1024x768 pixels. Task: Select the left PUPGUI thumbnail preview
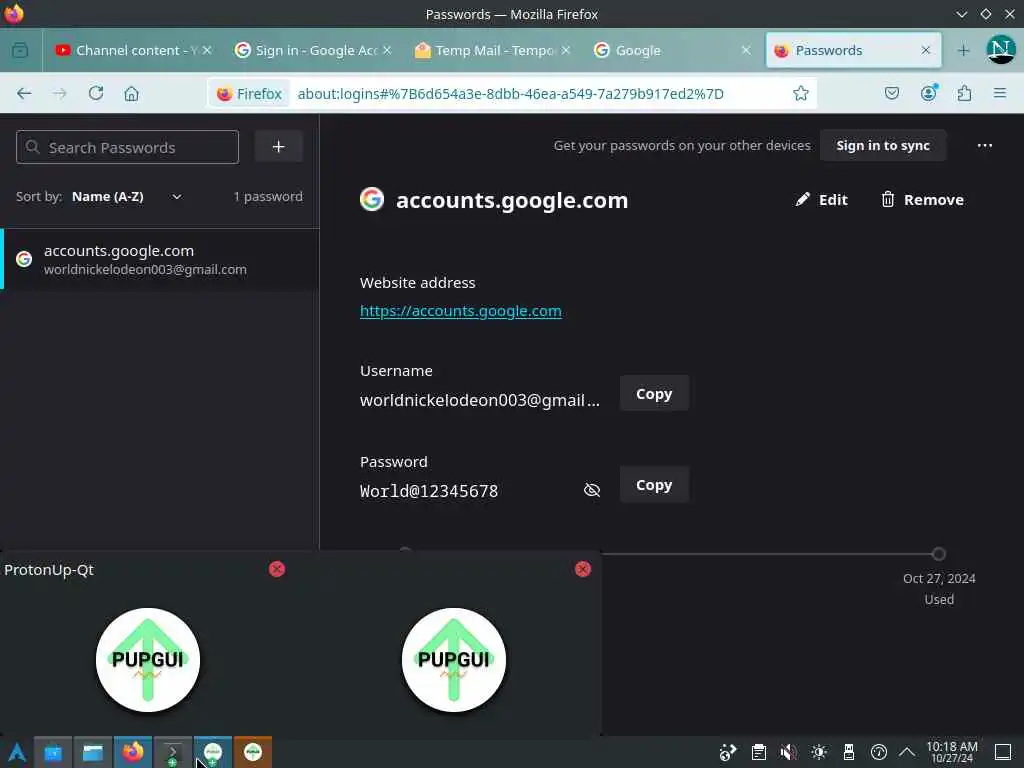[148, 660]
